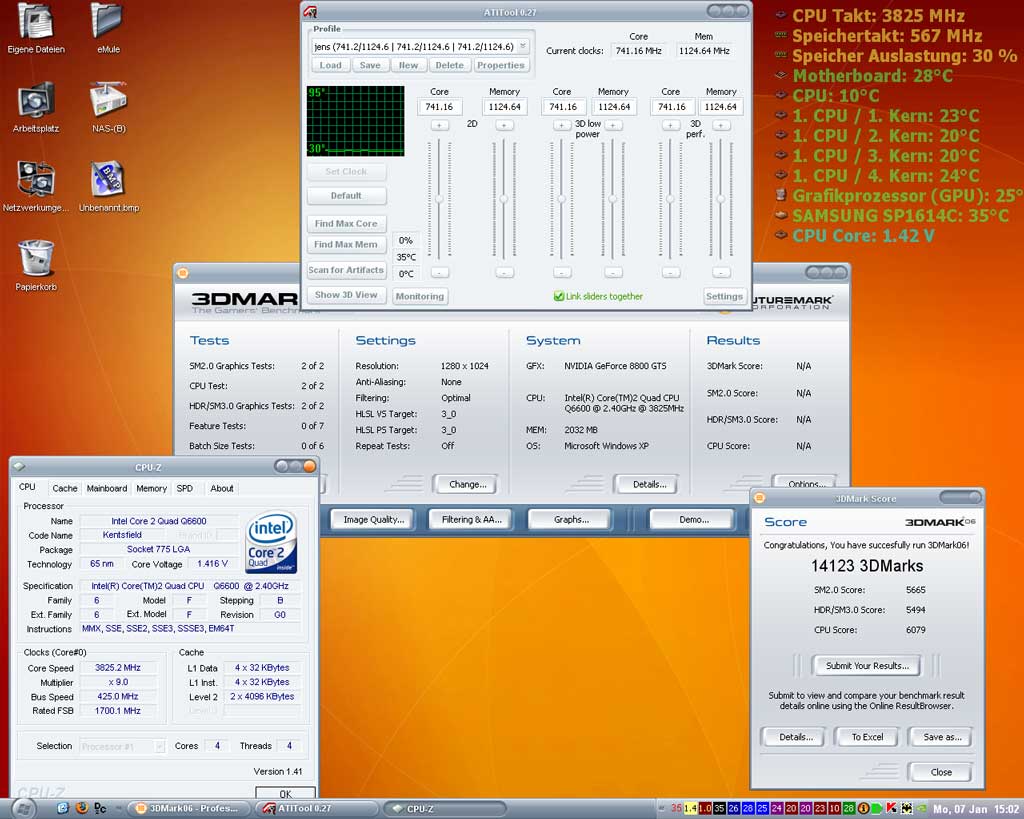
Task: Open the SPD tab in CPU-Z
Action: click(185, 488)
